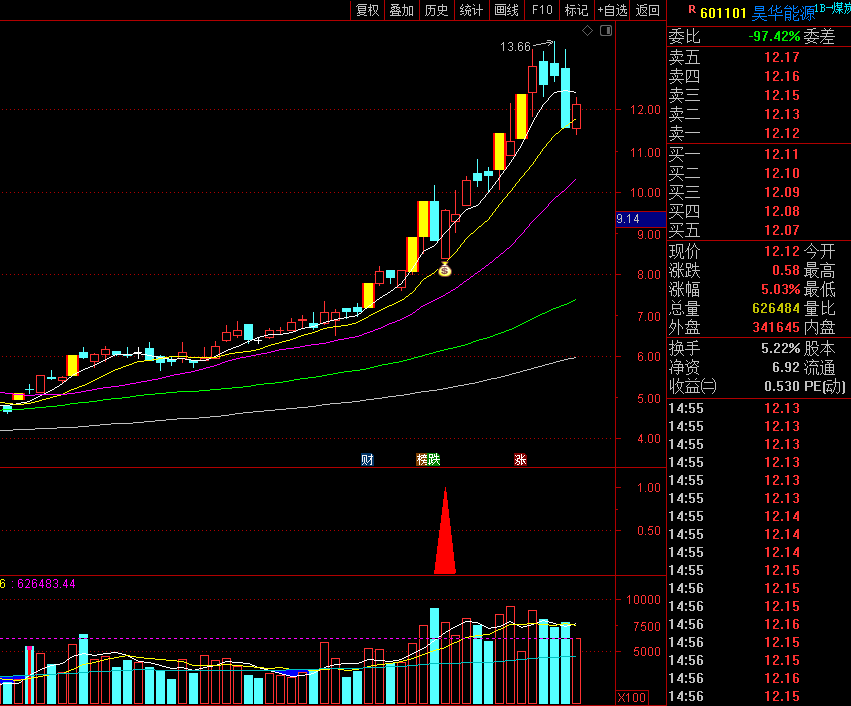
Task: Click the PE(动) label
Action: 824,386
